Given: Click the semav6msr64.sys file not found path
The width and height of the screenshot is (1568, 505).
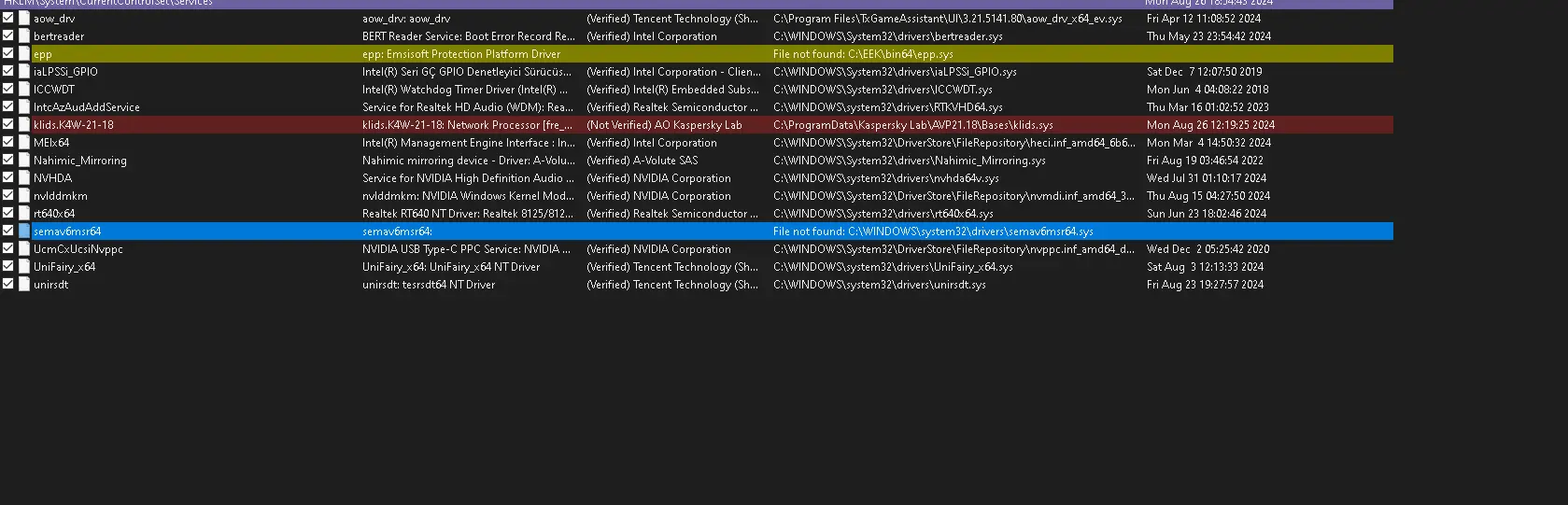Looking at the screenshot, I should click(933, 231).
